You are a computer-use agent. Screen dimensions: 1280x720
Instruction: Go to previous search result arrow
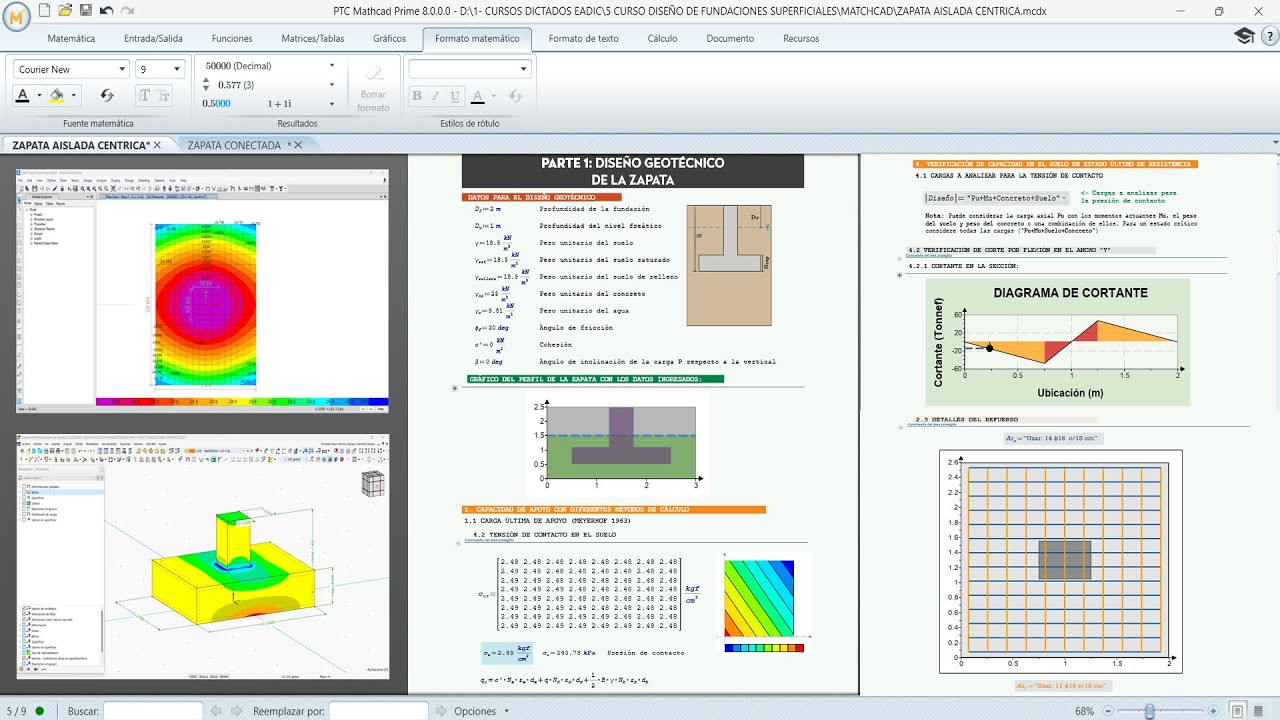215,711
